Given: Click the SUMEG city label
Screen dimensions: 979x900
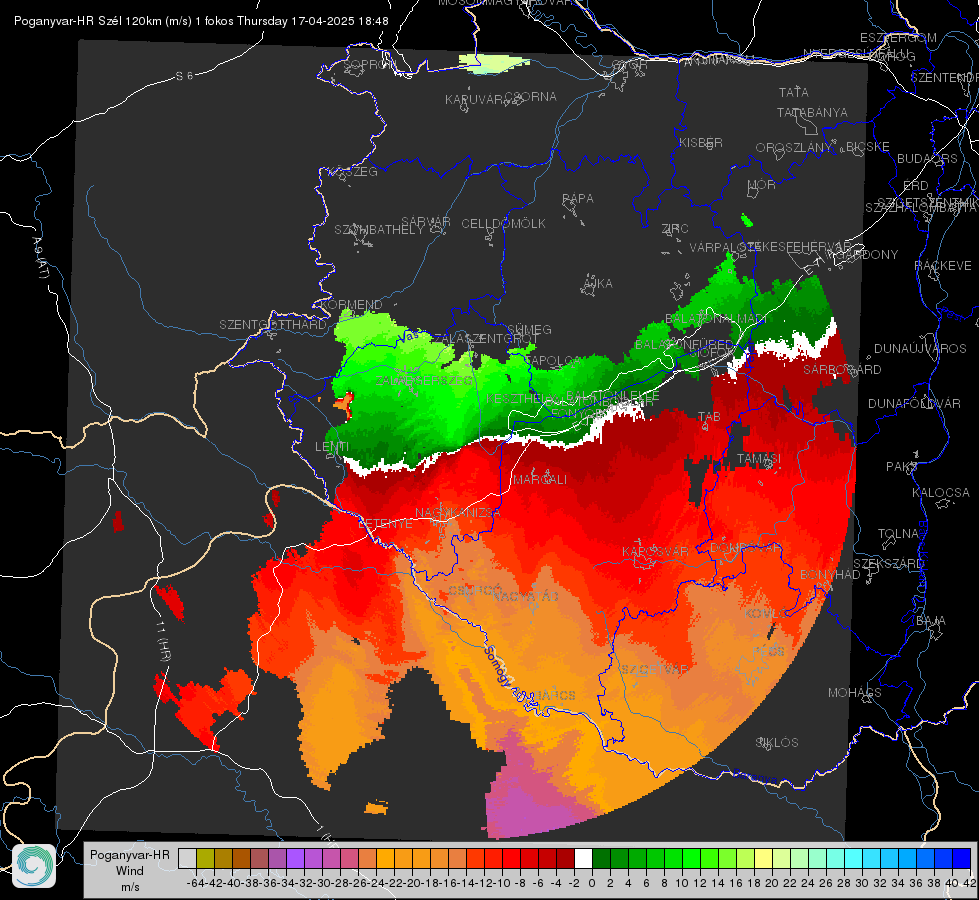Looking at the screenshot, I should 529,329.
